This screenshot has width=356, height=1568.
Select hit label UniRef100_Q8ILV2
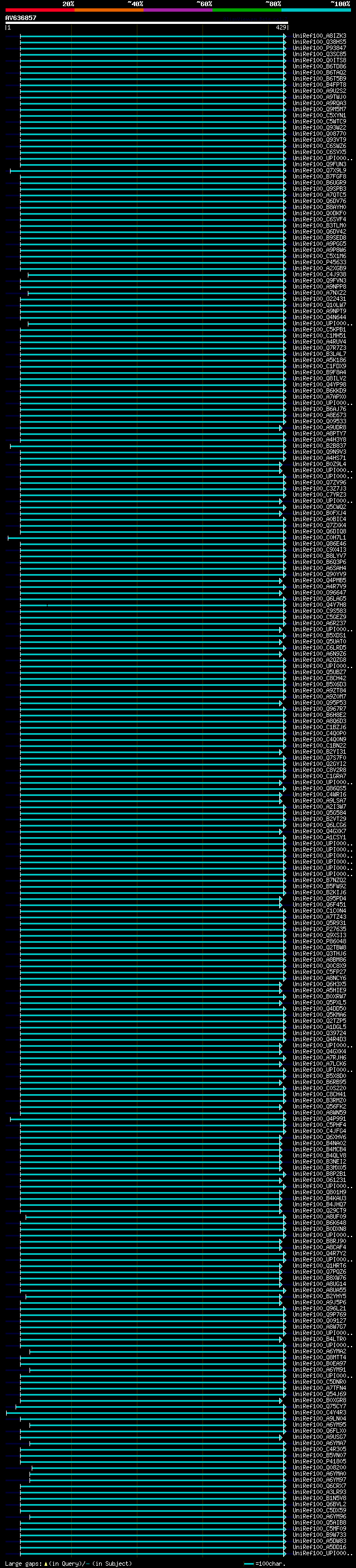tap(319, 379)
